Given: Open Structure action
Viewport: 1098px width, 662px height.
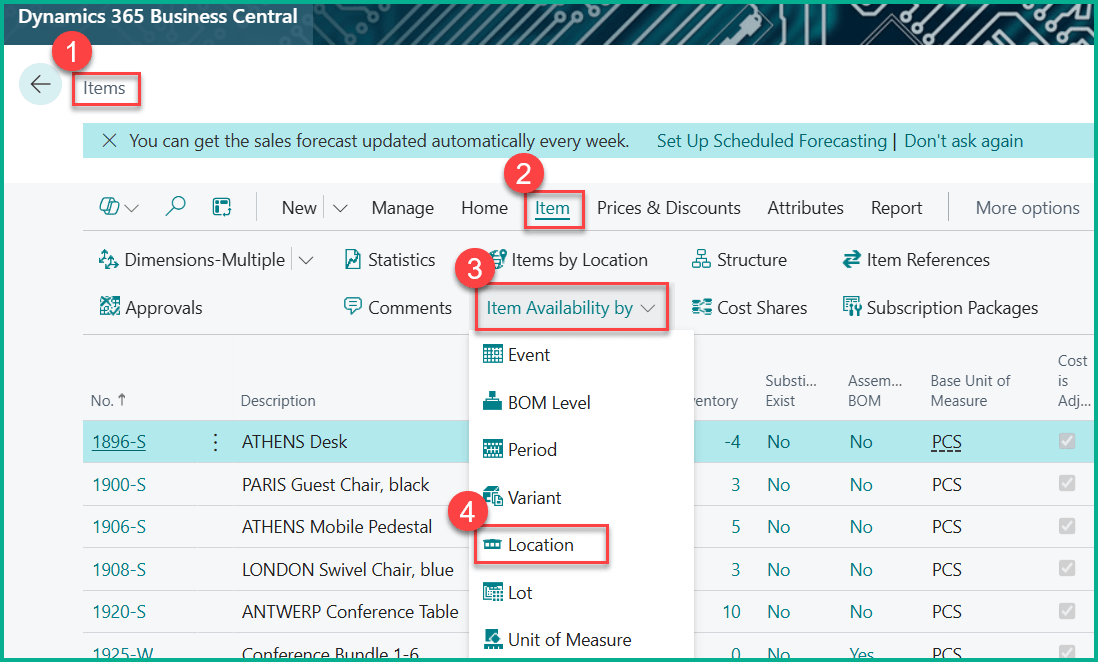Looking at the screenshot, I should 739,260.
